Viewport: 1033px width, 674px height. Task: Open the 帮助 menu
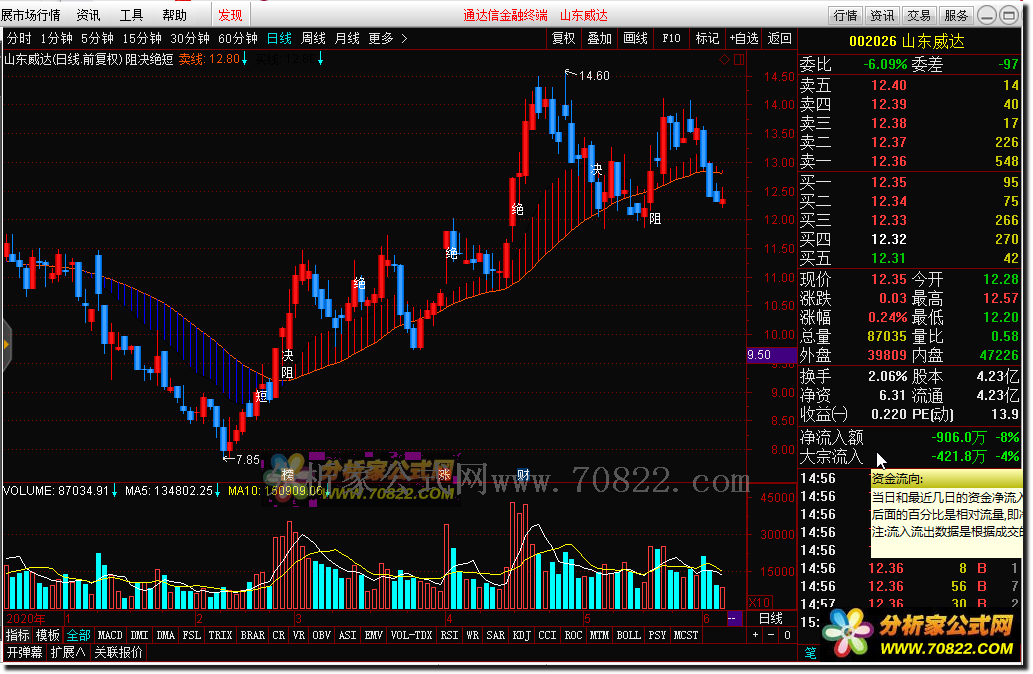pyautogui.click(x=174, y=14)
